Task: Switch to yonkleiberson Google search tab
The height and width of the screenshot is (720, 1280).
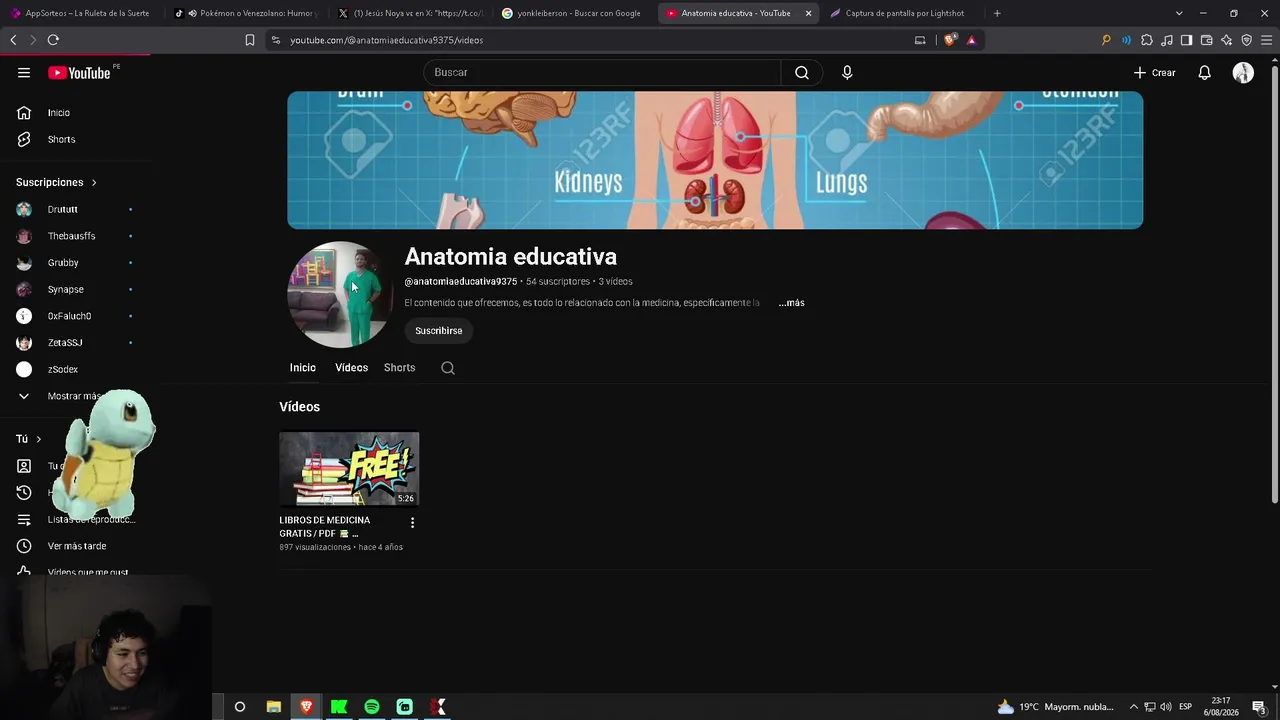Action: pos(574,13)
